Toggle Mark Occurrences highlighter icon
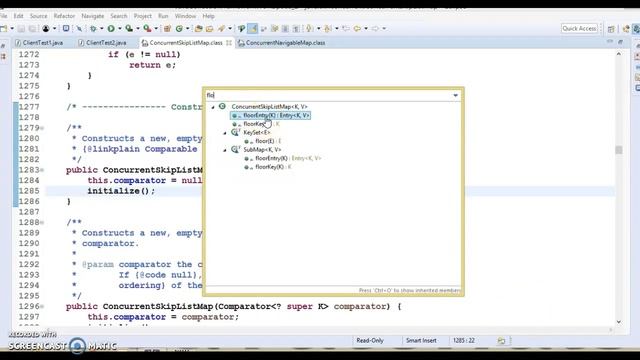640x360 pixels. 253,29
